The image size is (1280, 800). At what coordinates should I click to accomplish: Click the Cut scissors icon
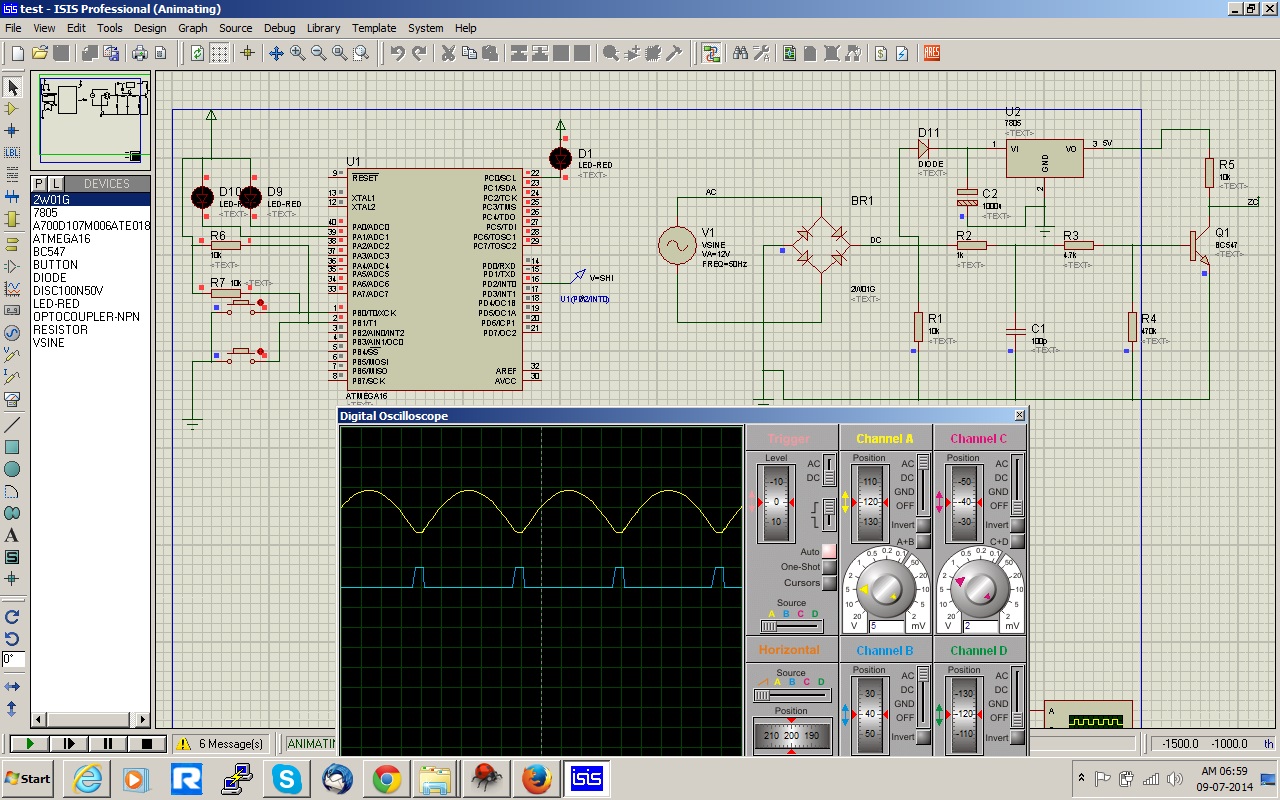tap(448, 53)
